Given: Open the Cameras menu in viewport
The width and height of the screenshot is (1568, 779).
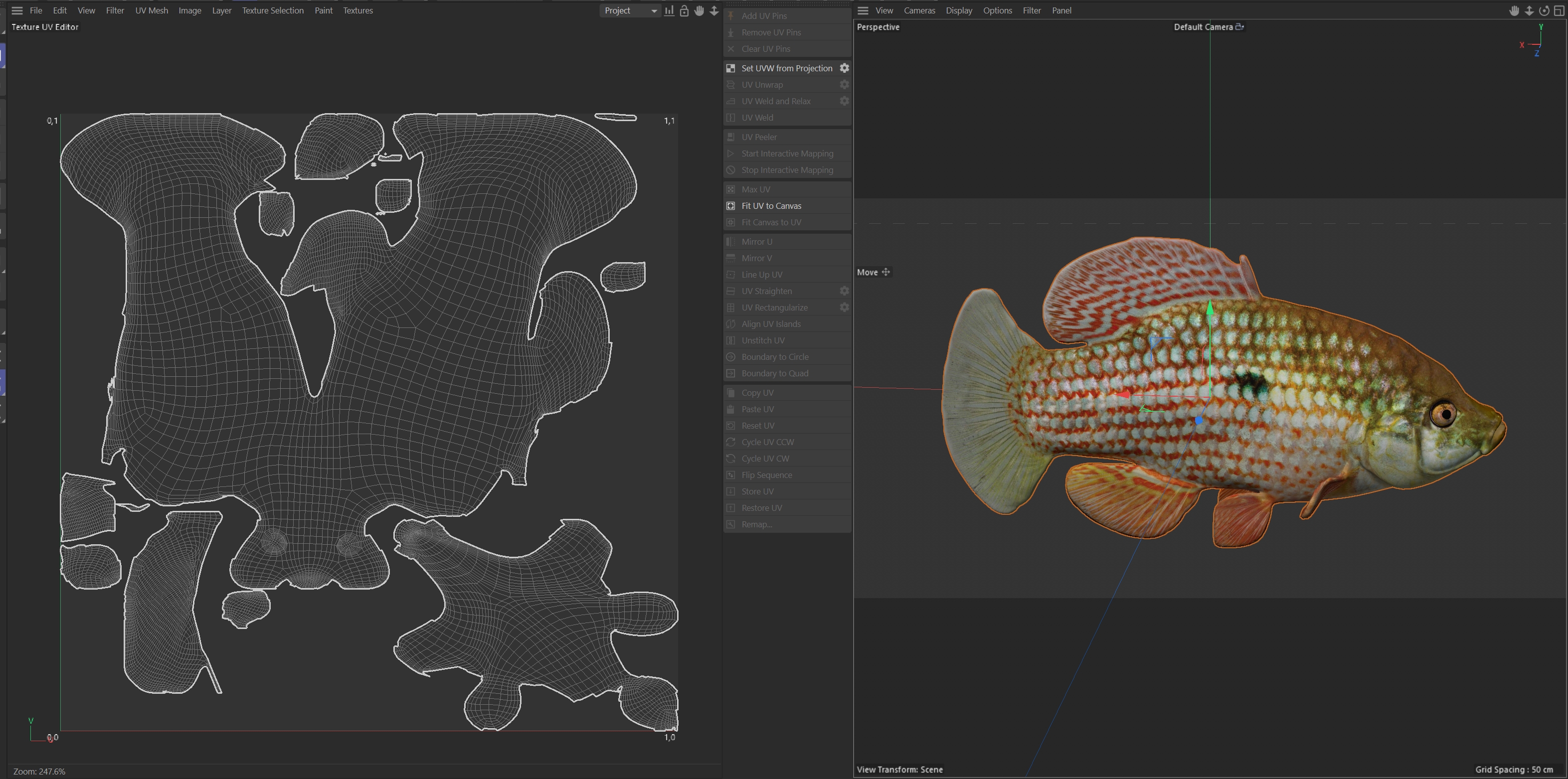Looking at the screenshot, I should (x=919, y=10).
